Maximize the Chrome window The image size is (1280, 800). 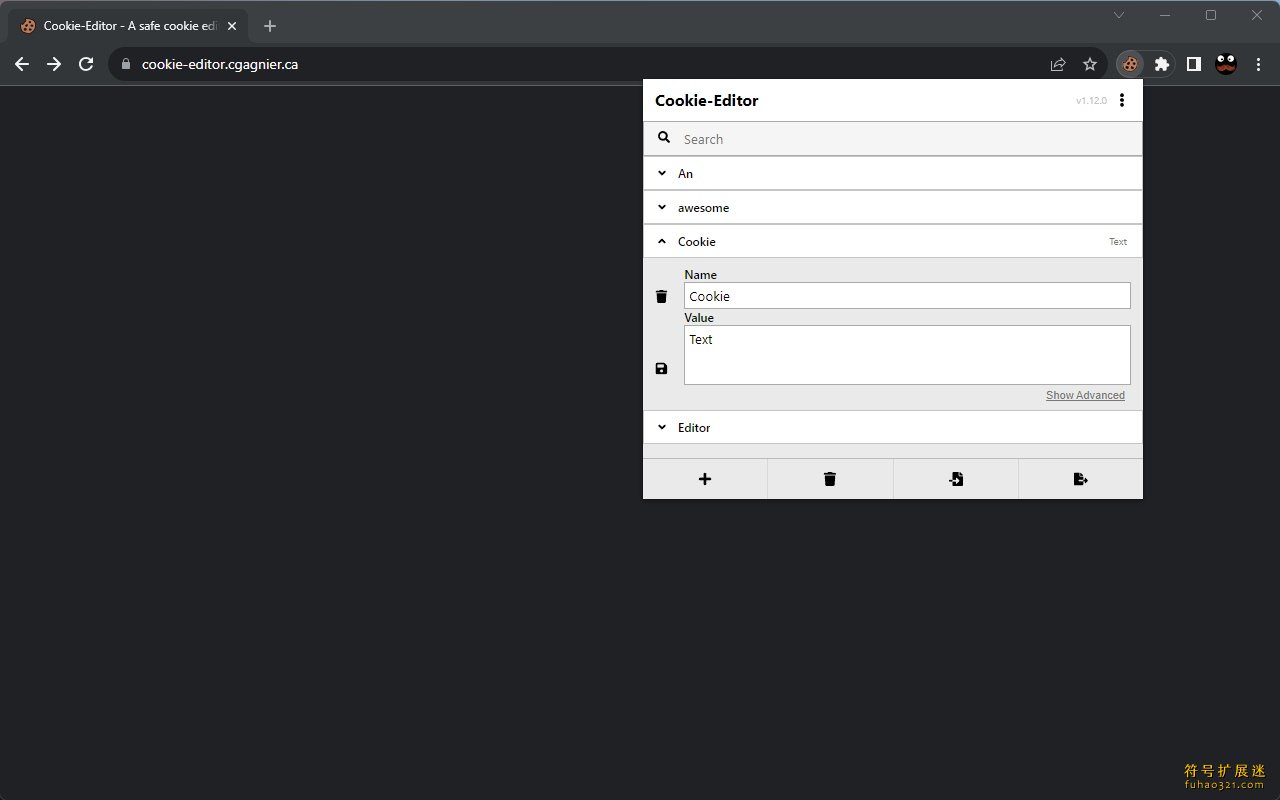[1211, 15]
